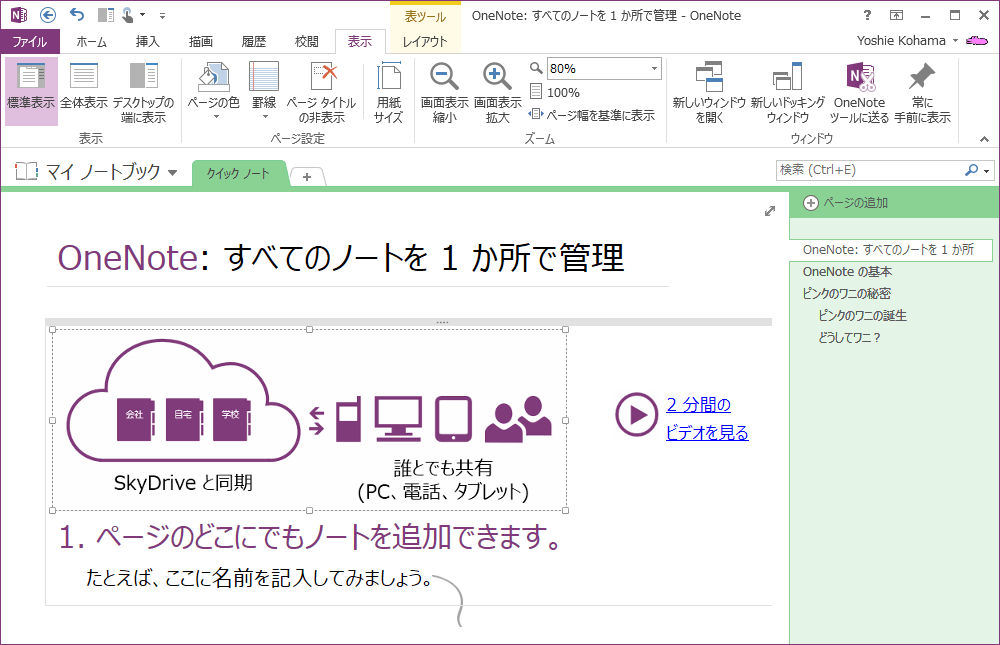Open Customize Quick Access Toolbar arrow
The image size is (1000, 645).
(x=163, y=15)
